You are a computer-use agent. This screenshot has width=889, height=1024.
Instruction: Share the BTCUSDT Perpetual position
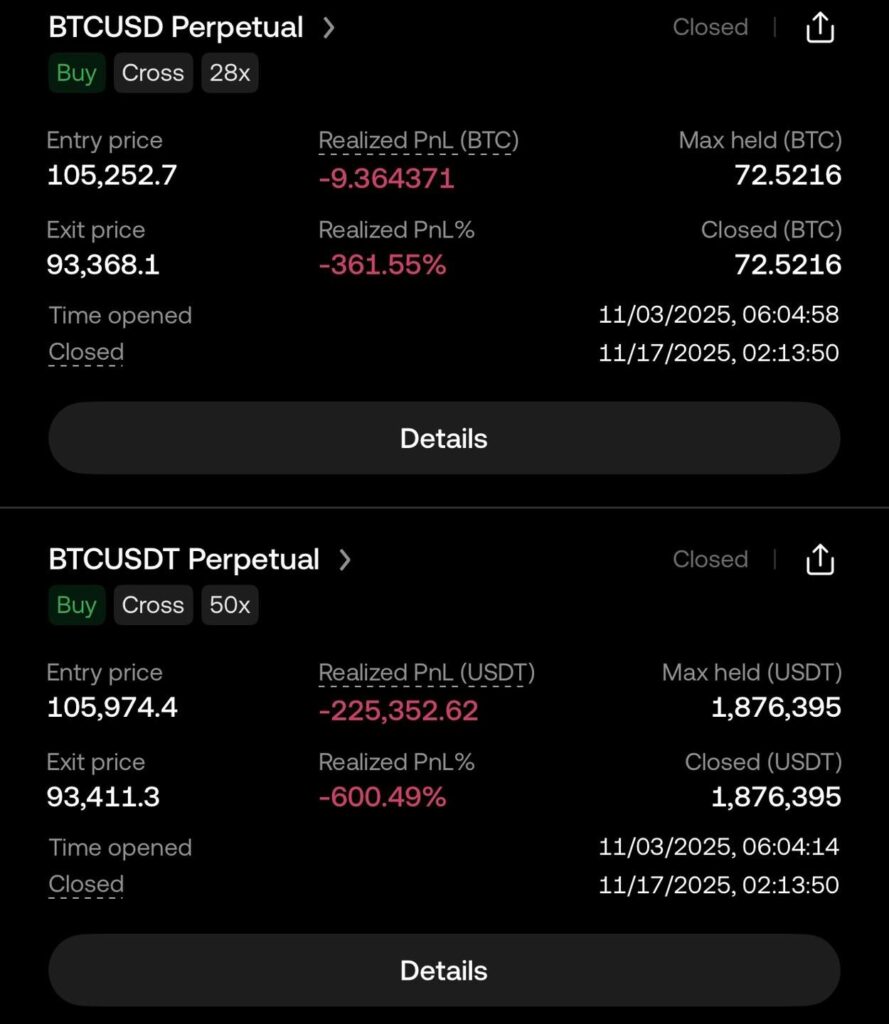point(819,560)
